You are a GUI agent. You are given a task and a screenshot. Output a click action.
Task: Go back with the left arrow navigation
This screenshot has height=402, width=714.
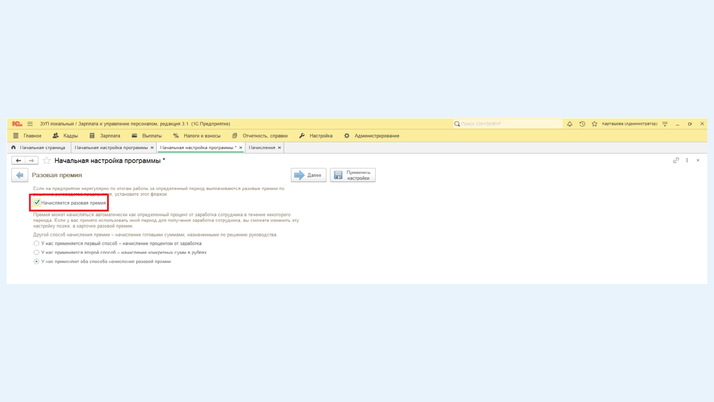[18, 161]
